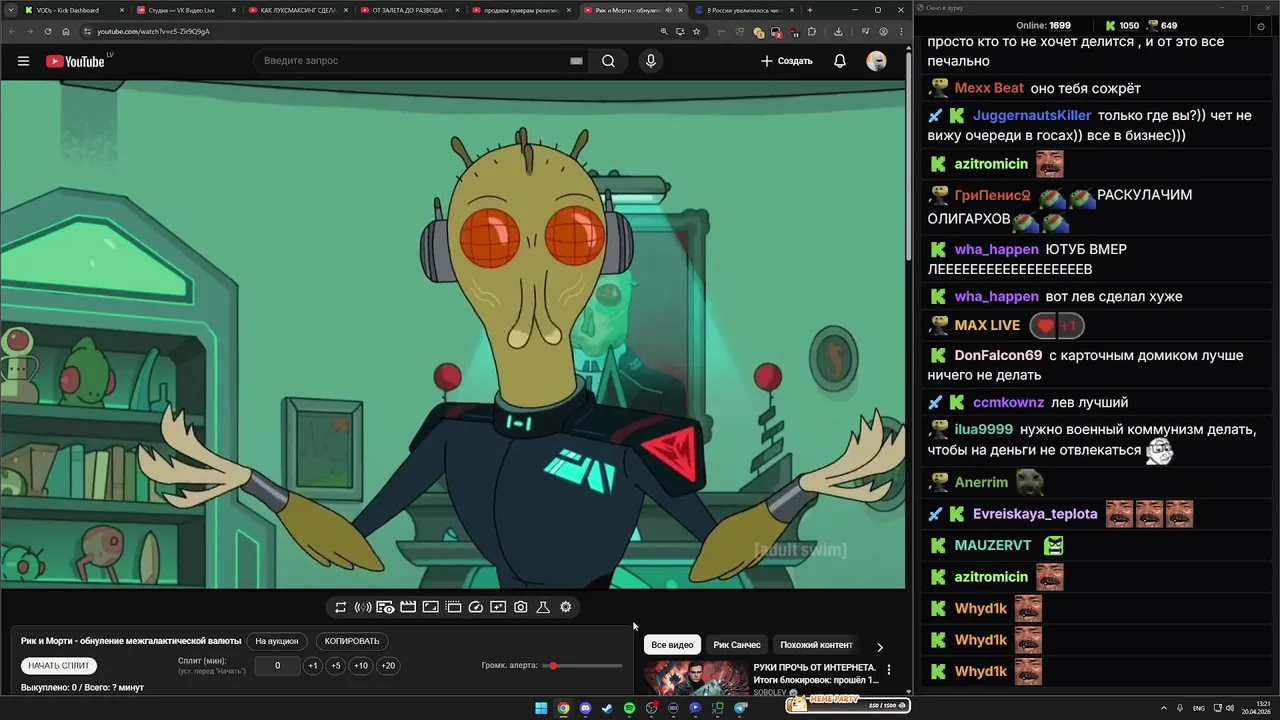Select the Похожий контент filter chip
This screenshot has width=1280, height=720.
(x=816, y=645)
